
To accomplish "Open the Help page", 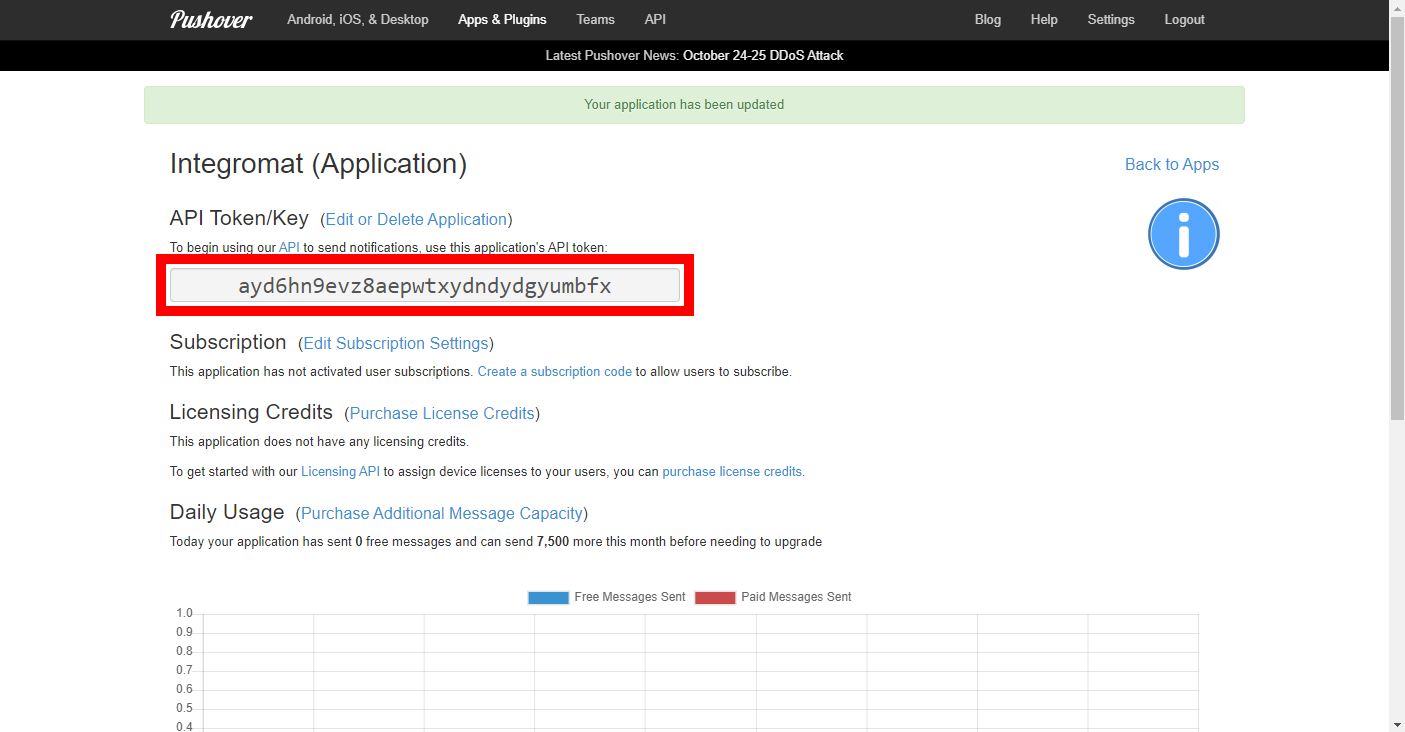I will (1044, 19).
